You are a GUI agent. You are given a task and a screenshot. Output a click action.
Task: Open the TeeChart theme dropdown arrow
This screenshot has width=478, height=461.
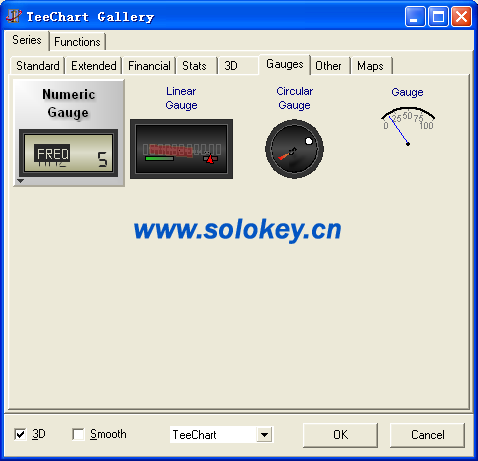pos(264,435)
